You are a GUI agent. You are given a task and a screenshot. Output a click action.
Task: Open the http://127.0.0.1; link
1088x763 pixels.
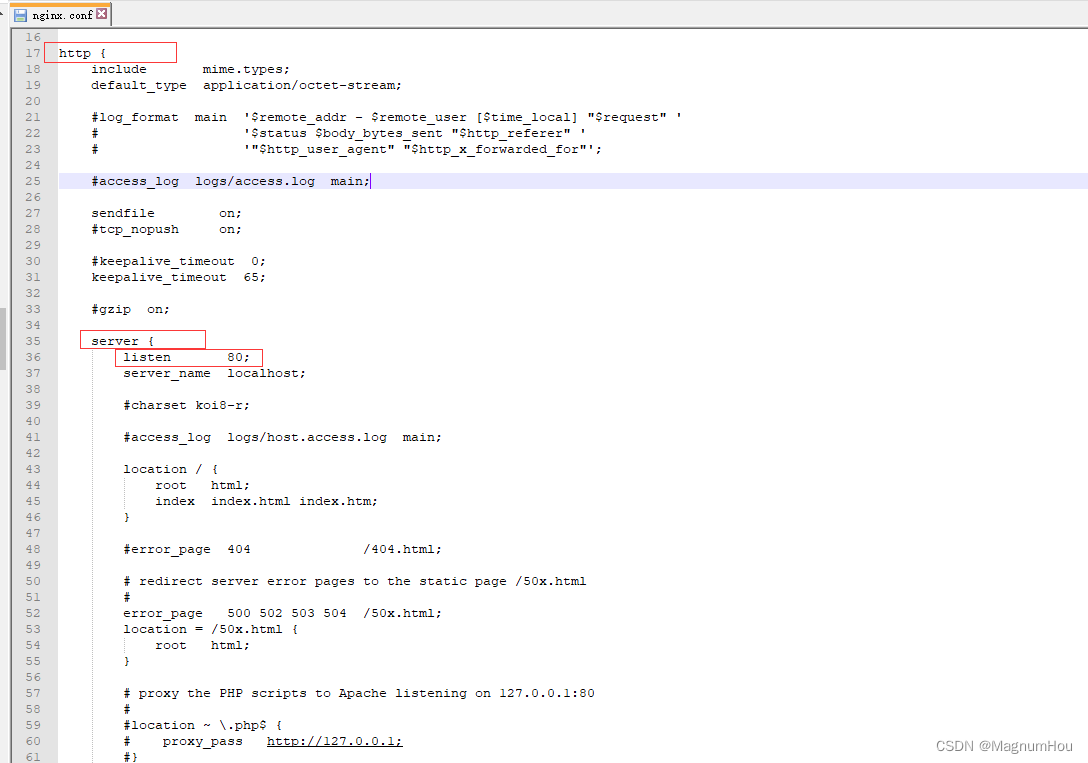(x=334, y=741)
